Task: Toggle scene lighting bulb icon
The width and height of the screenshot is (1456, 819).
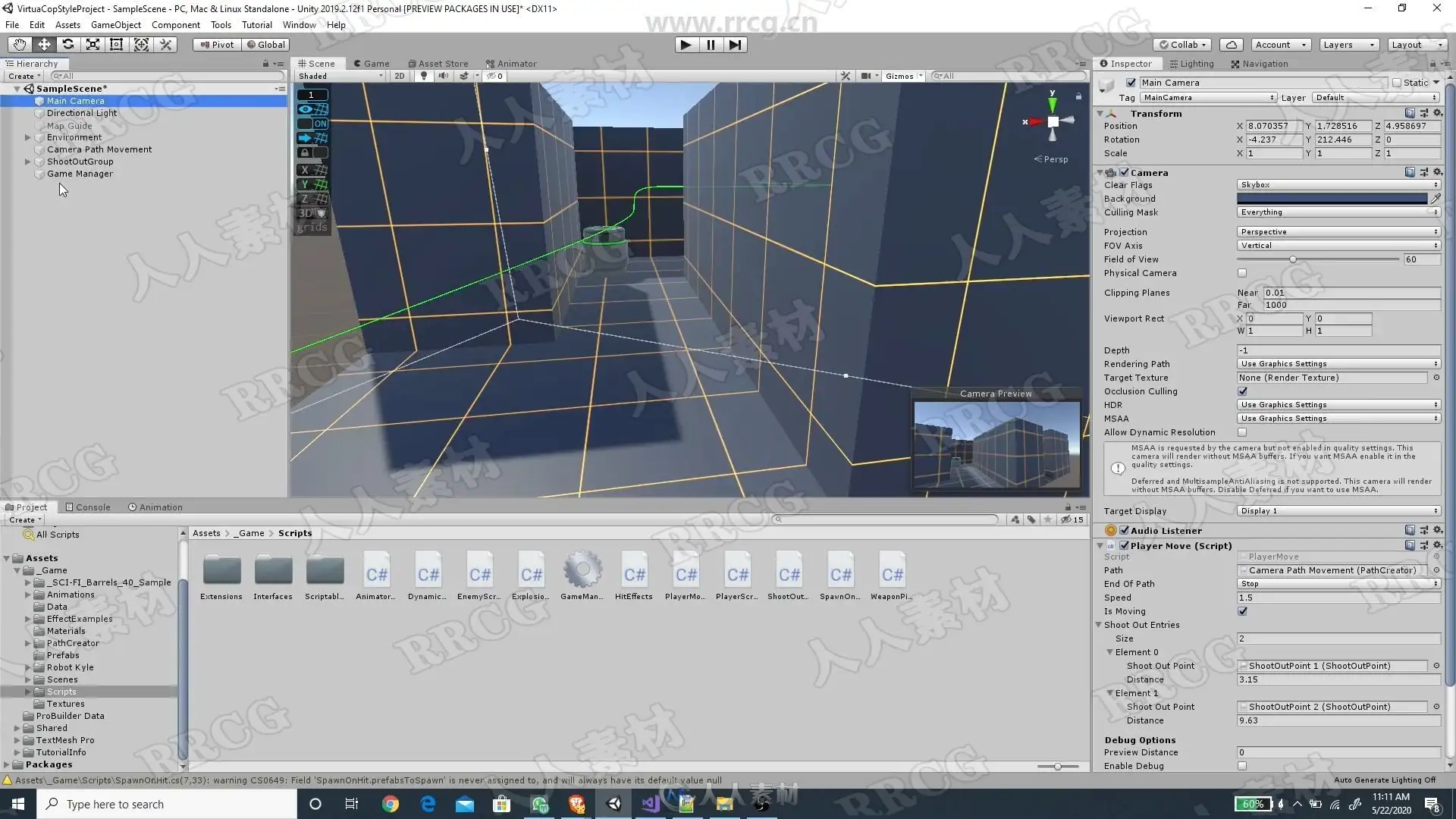Action: [424, 76]
